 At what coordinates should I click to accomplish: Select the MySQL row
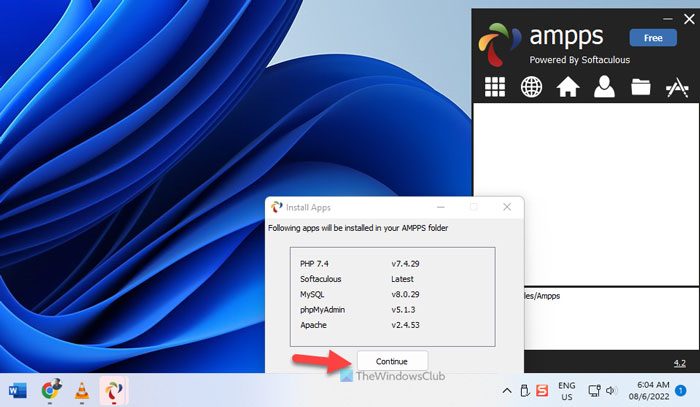(x=360, y=295)
